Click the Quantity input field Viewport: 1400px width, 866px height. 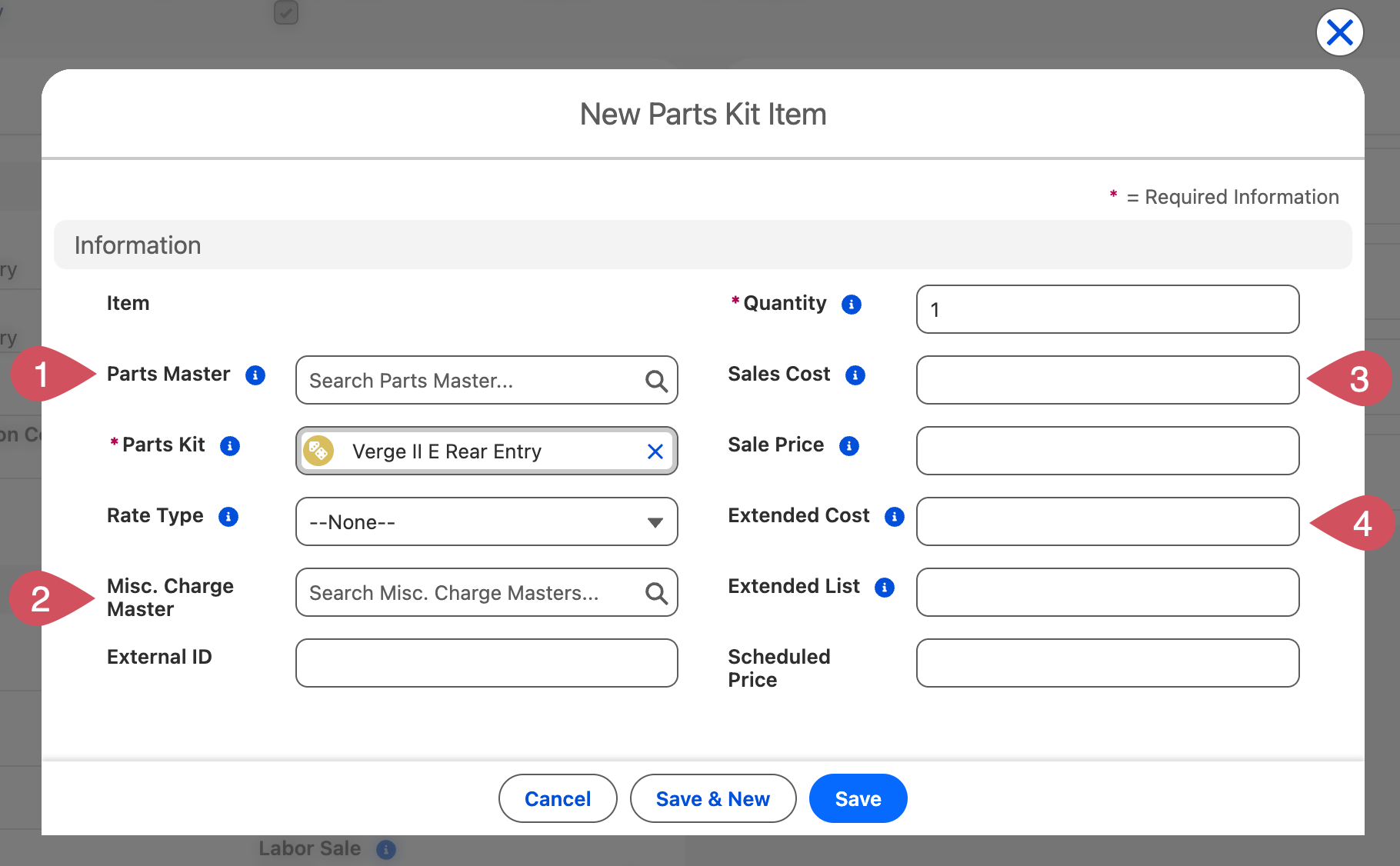[x=1108, y=309]
